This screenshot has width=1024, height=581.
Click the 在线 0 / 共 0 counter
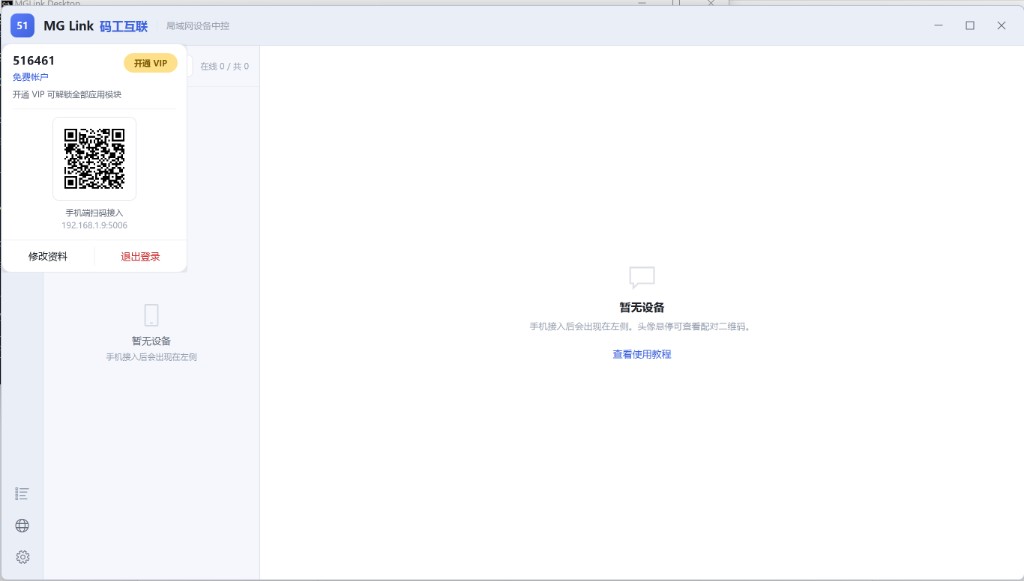(225, 67)
